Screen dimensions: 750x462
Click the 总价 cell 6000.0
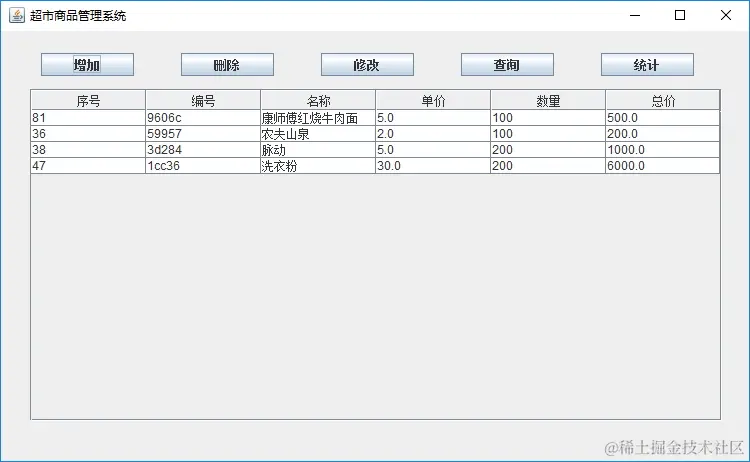tap(663, 166)
